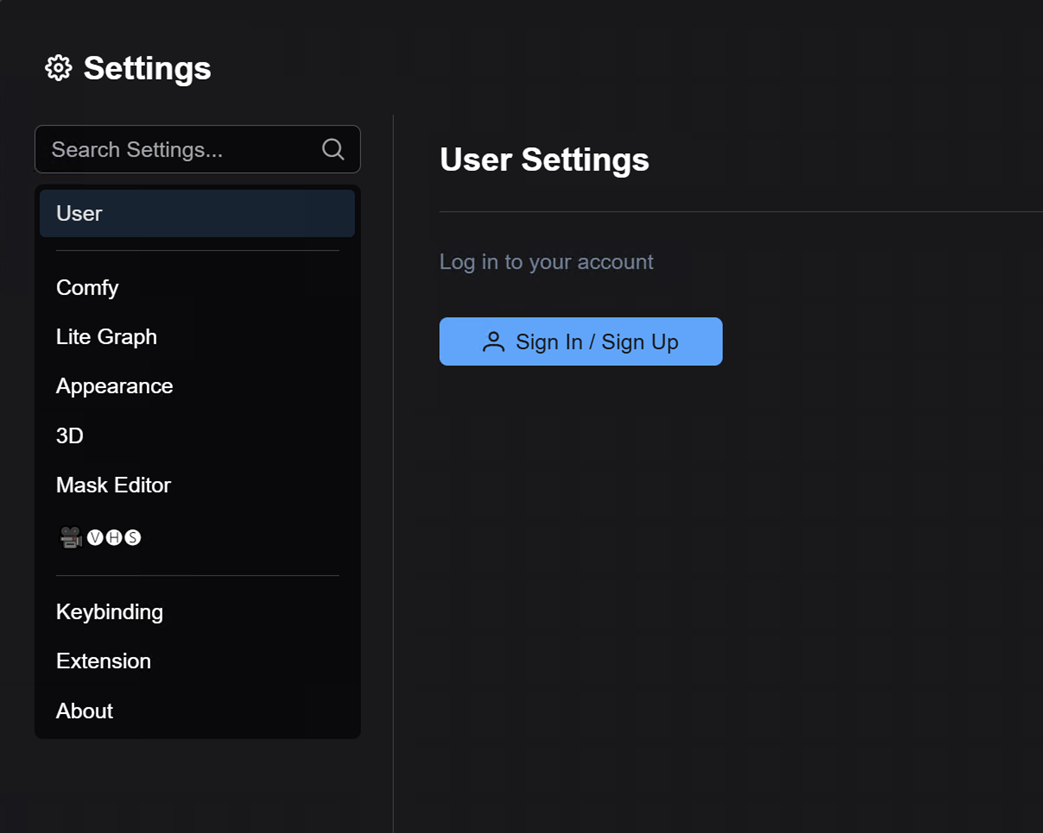Screen dimensions: 1043x833
Task: Click the 'Log in to your account' text
Action: (546, 262)
